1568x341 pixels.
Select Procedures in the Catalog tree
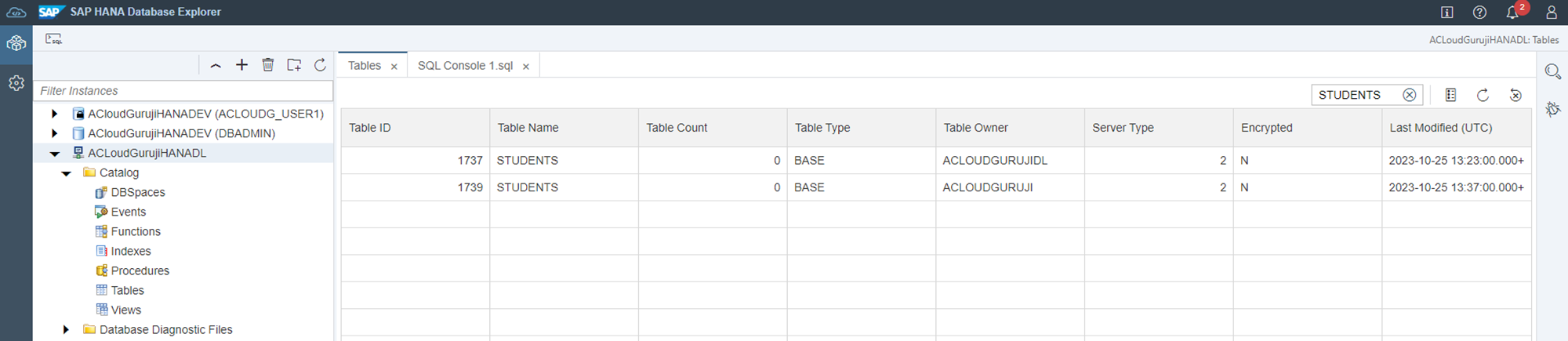[140, 270]
